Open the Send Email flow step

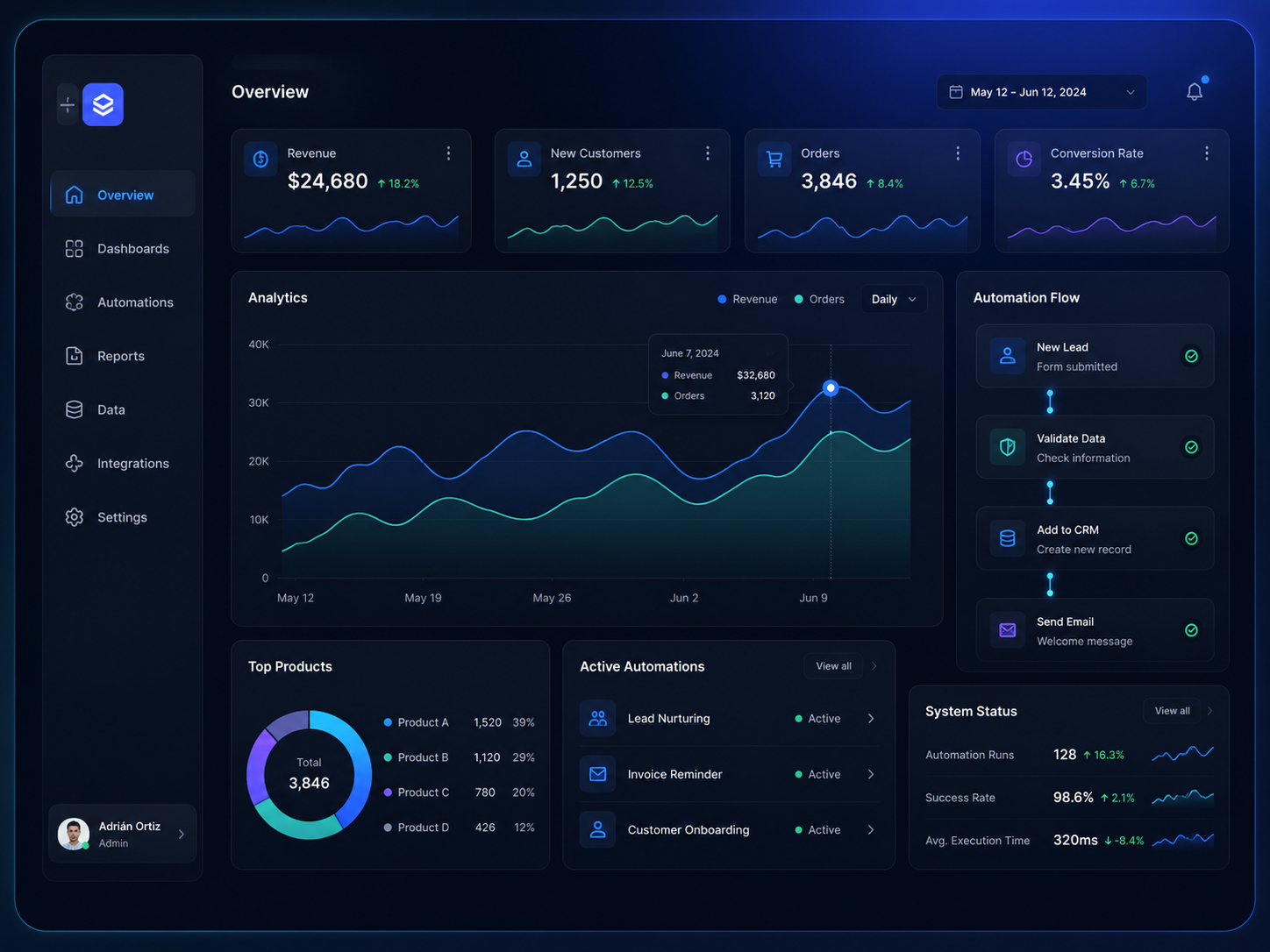tap(1095, 630)
